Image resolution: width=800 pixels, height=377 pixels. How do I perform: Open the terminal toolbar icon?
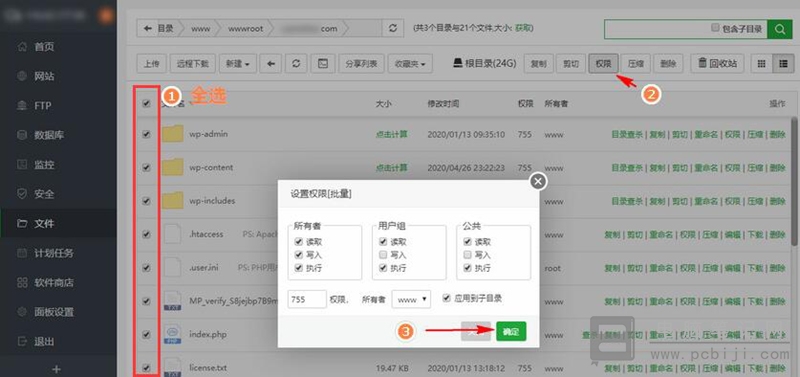point(322,64)
